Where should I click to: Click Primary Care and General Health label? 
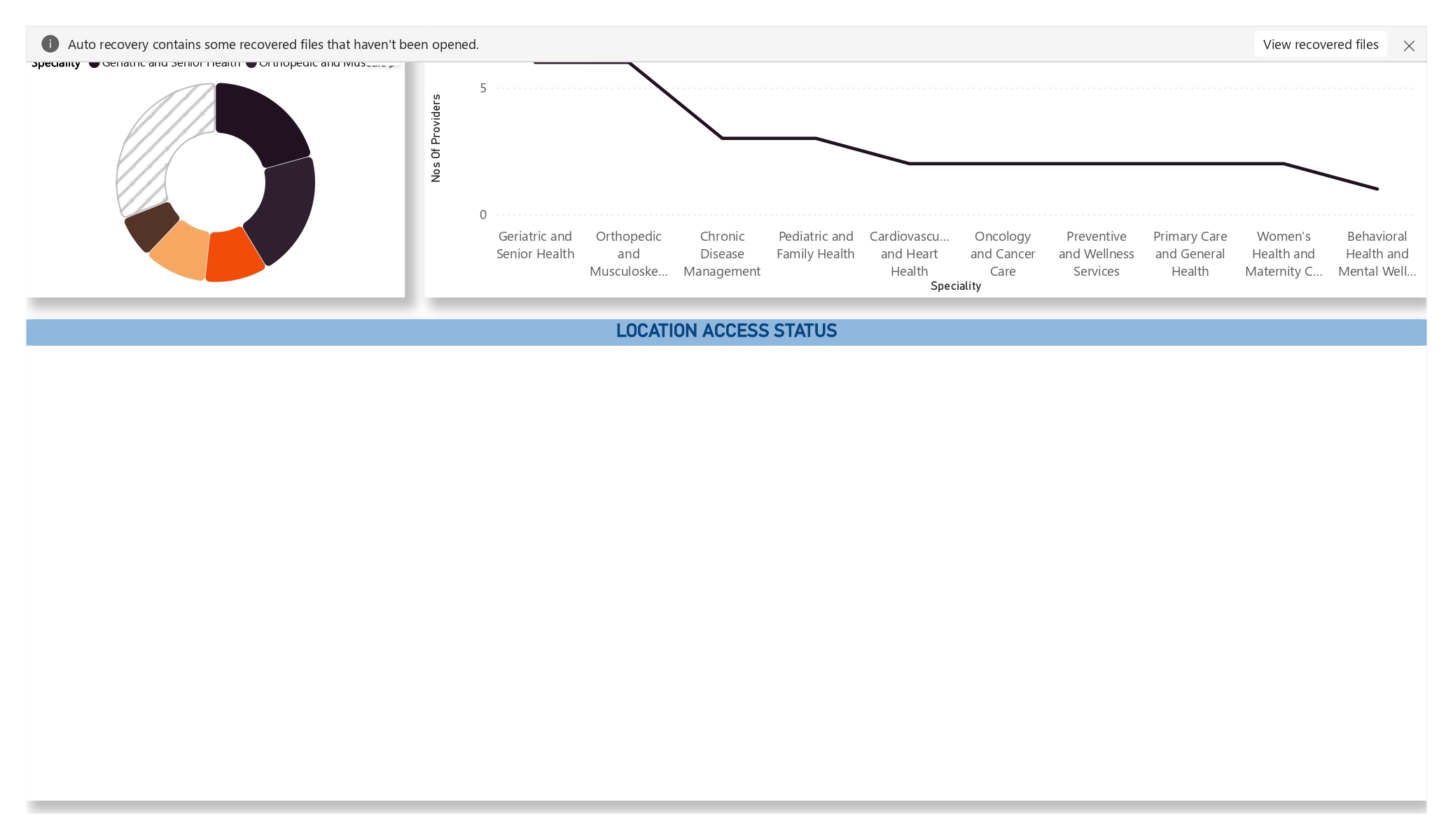point(1190,253)
